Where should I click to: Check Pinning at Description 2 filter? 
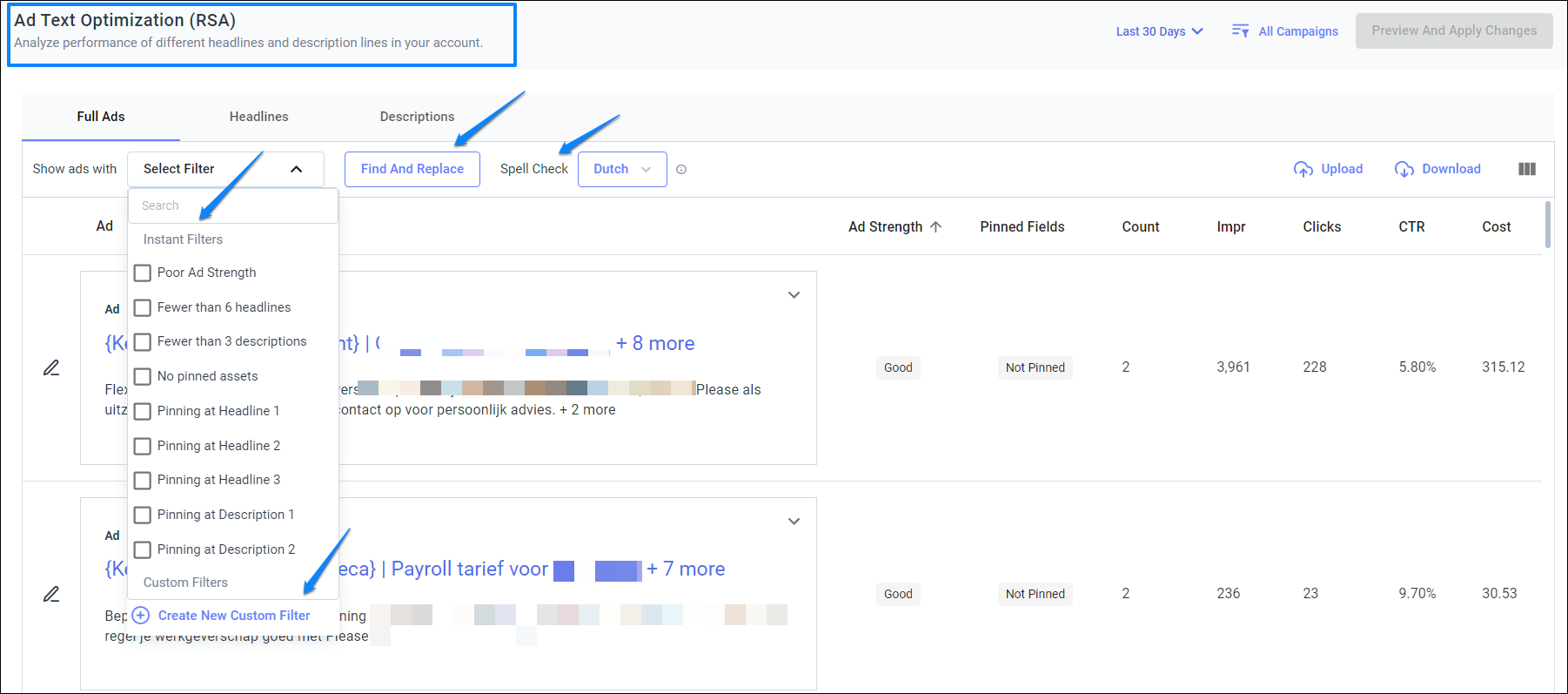pyautogui.click(x=143, y=549)
